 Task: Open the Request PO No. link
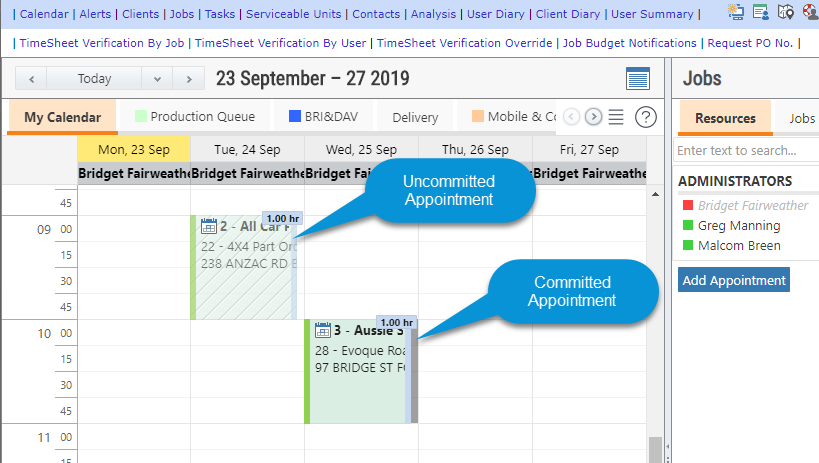point(750,43)
